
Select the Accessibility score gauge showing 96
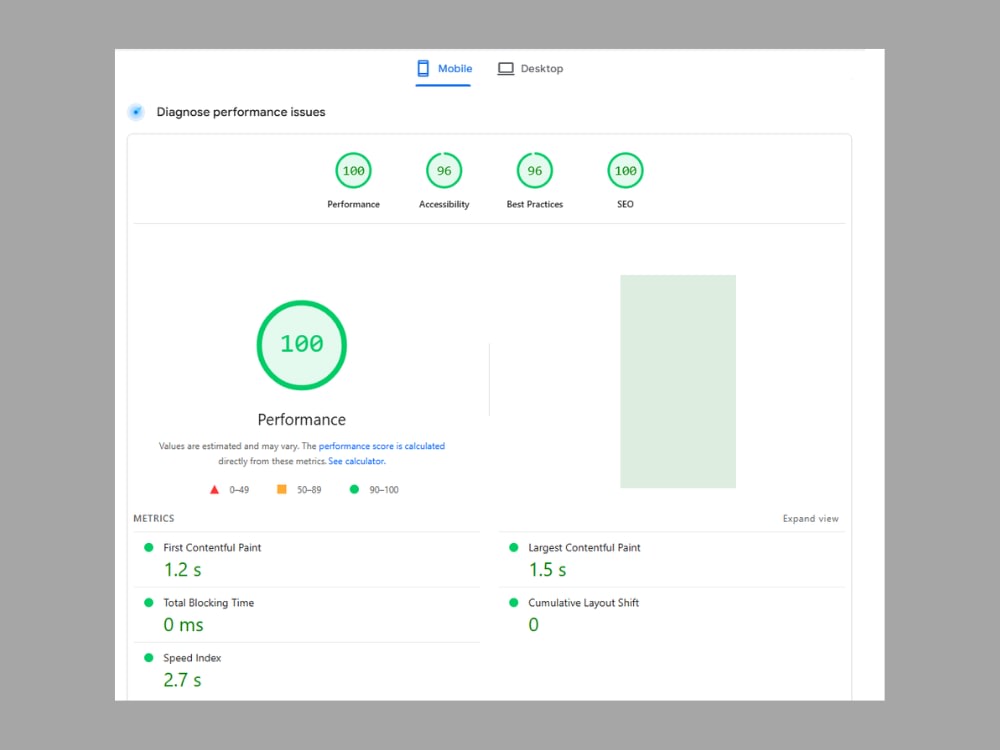(x=444, y=170)
